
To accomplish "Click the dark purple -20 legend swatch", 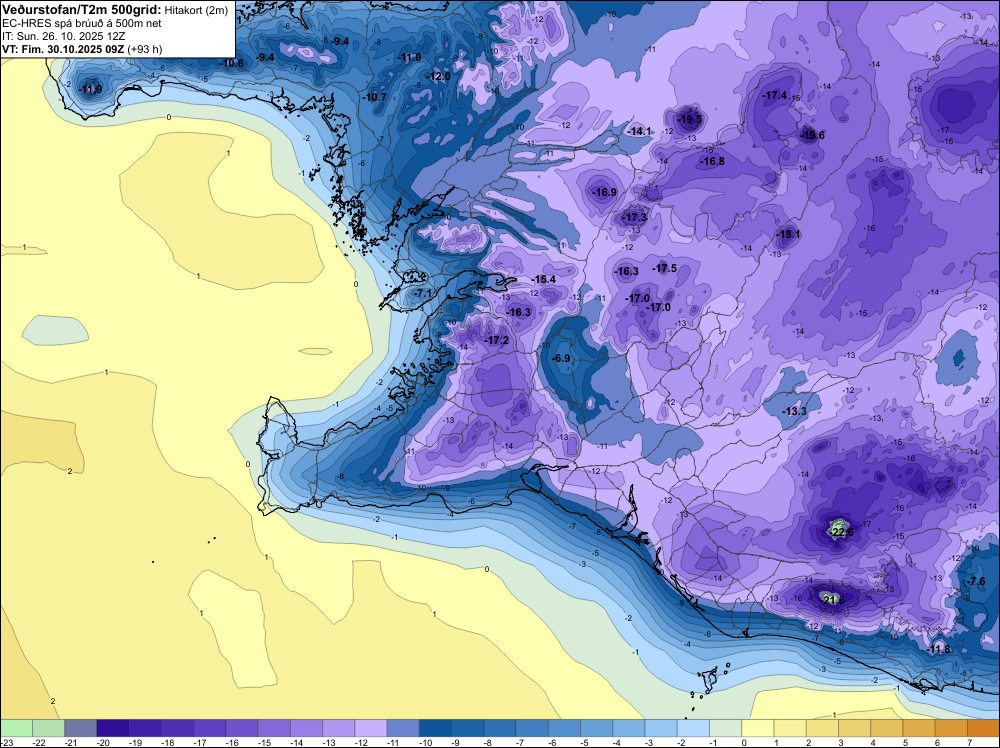I will point(113,728).
